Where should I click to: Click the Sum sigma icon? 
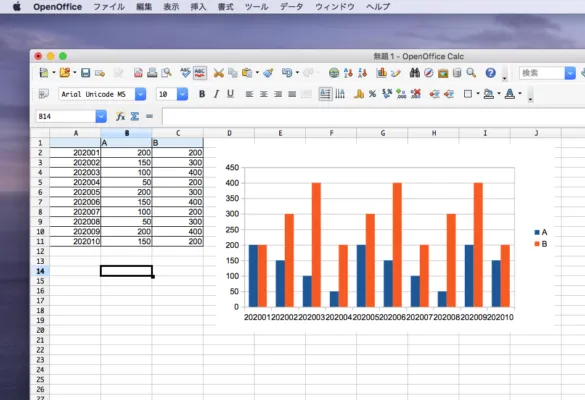[135, 116]
